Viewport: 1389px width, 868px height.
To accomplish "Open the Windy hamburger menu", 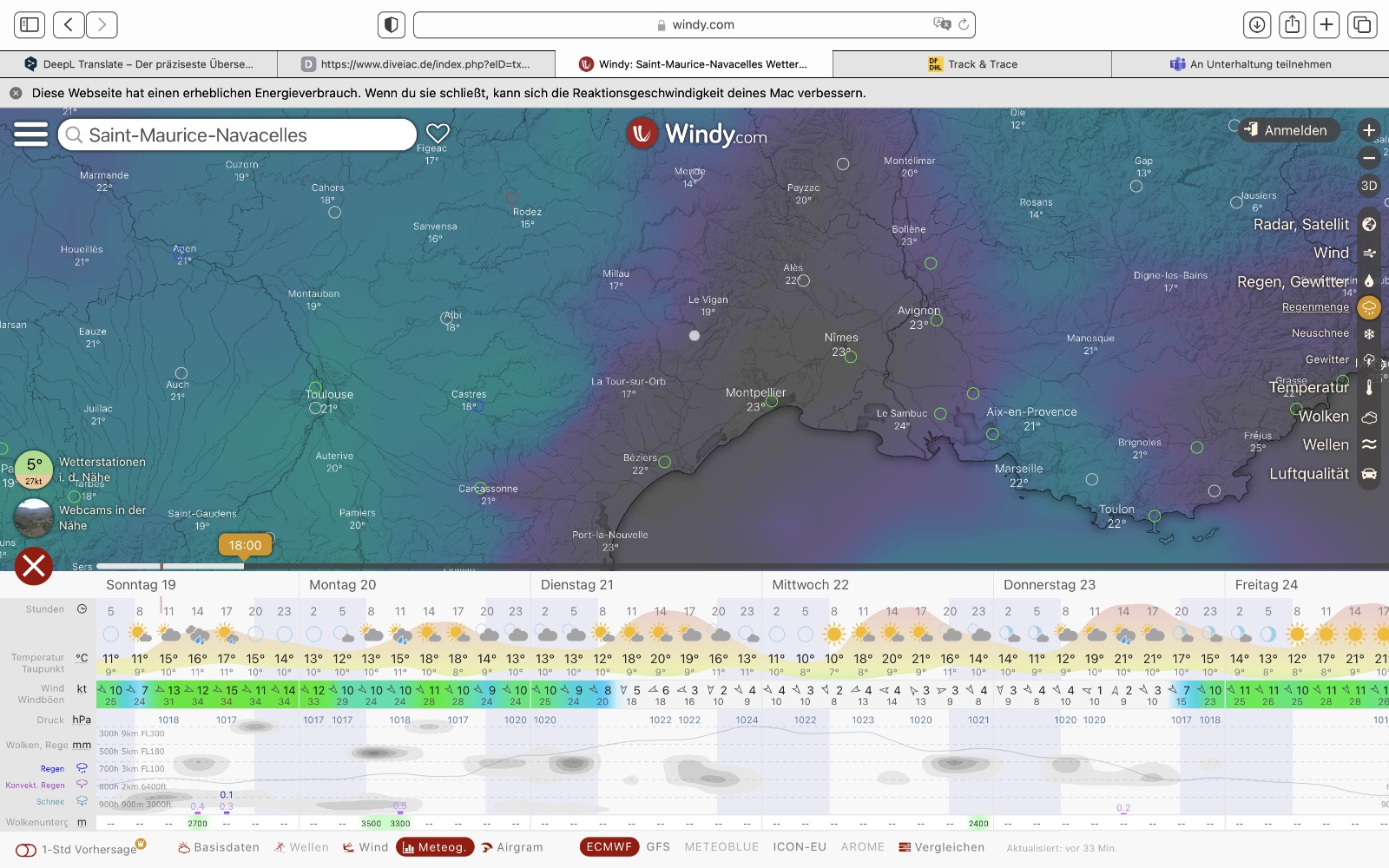I will click(30, 135).
